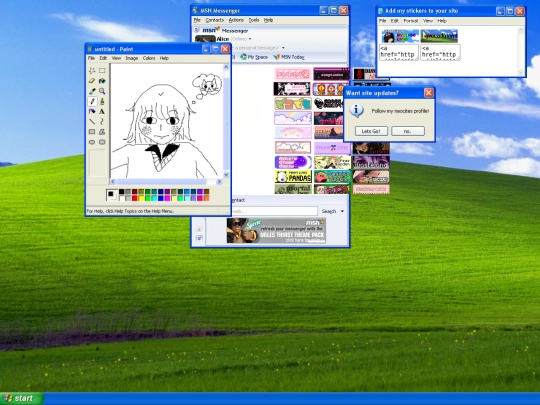Screen dimensions: 540x405
Task: Choose the Ellipse tool in Paint
Action: click(x=92, y=142)
